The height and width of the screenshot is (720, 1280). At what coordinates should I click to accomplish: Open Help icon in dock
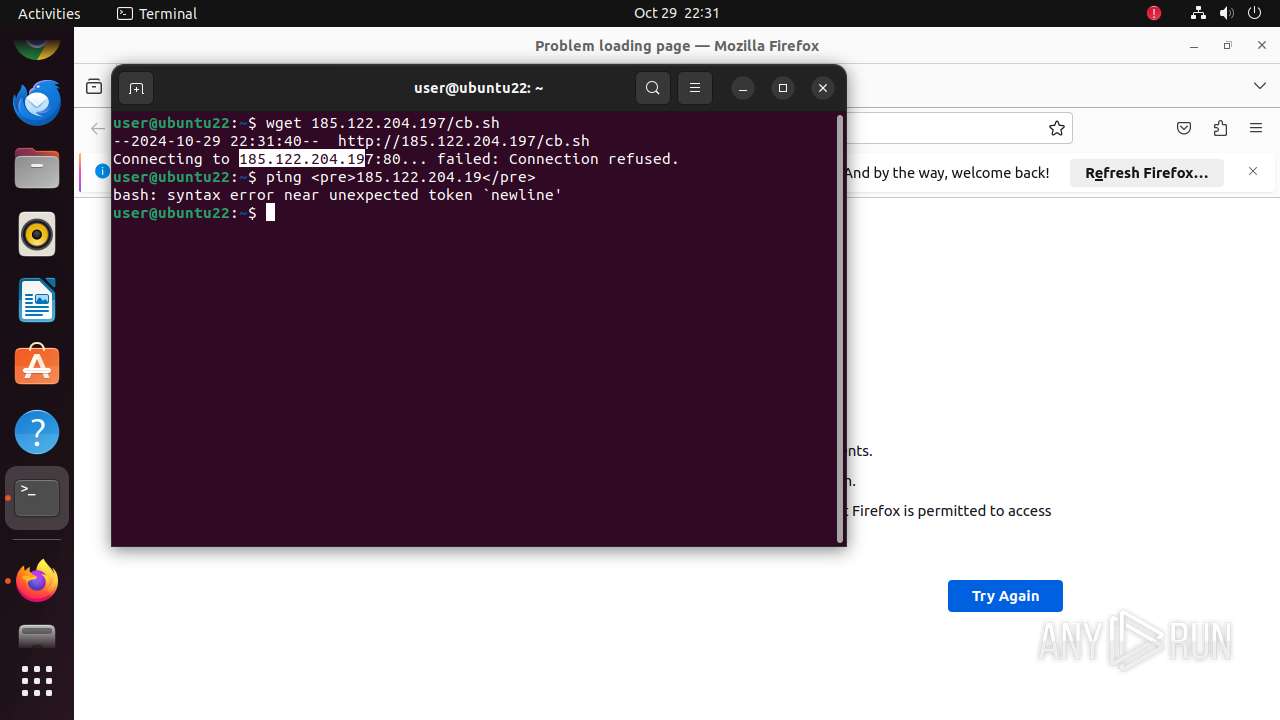(37, 433)
